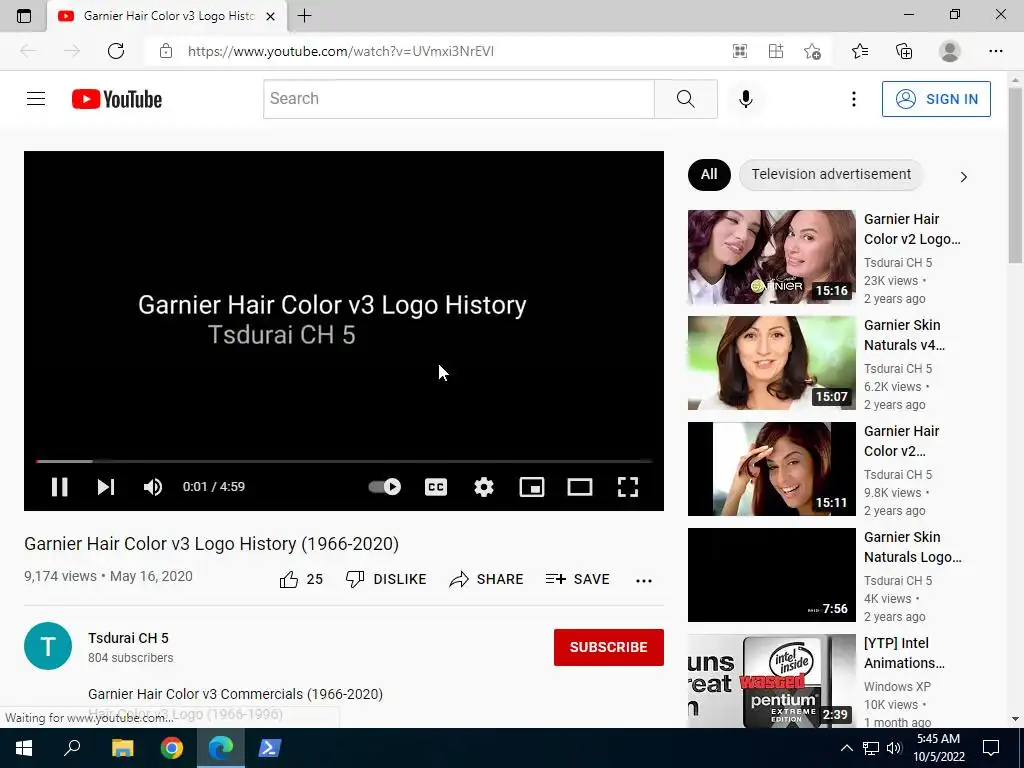This screenshot has width=1024, height=768.
Task: Close the Garnier Hair Color tab
Action: pyautogui.click(x=270, y=16)
